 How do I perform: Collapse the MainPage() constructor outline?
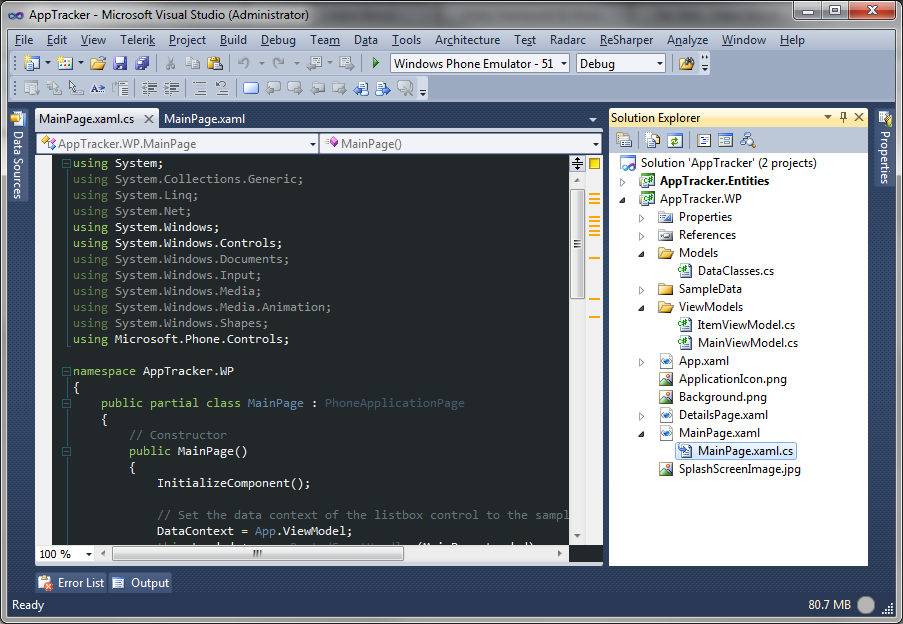tap(66, 451)
